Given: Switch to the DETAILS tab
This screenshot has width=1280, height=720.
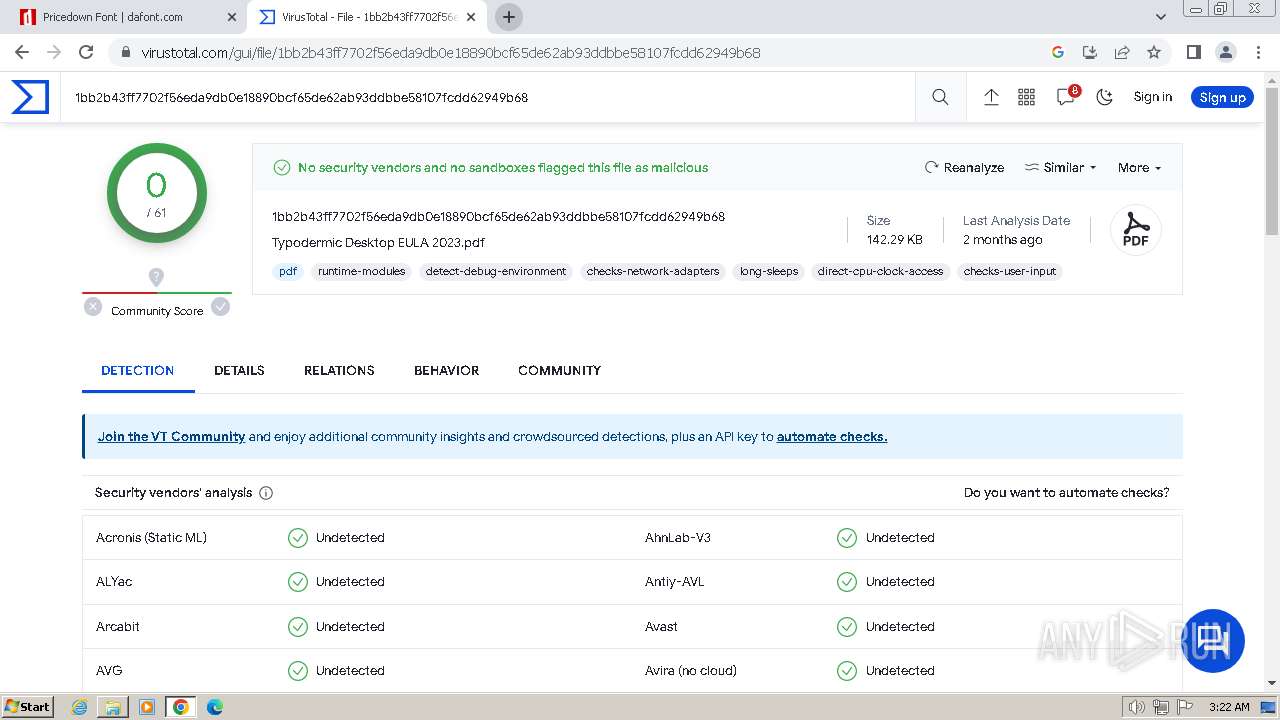Looking at the screenshot, I should tap(239, 370).
